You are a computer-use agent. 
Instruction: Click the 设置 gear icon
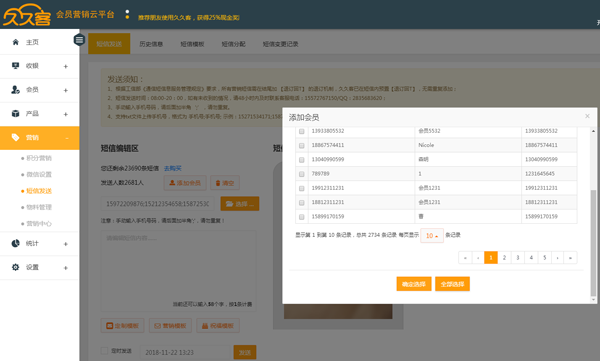click(15, 267)
